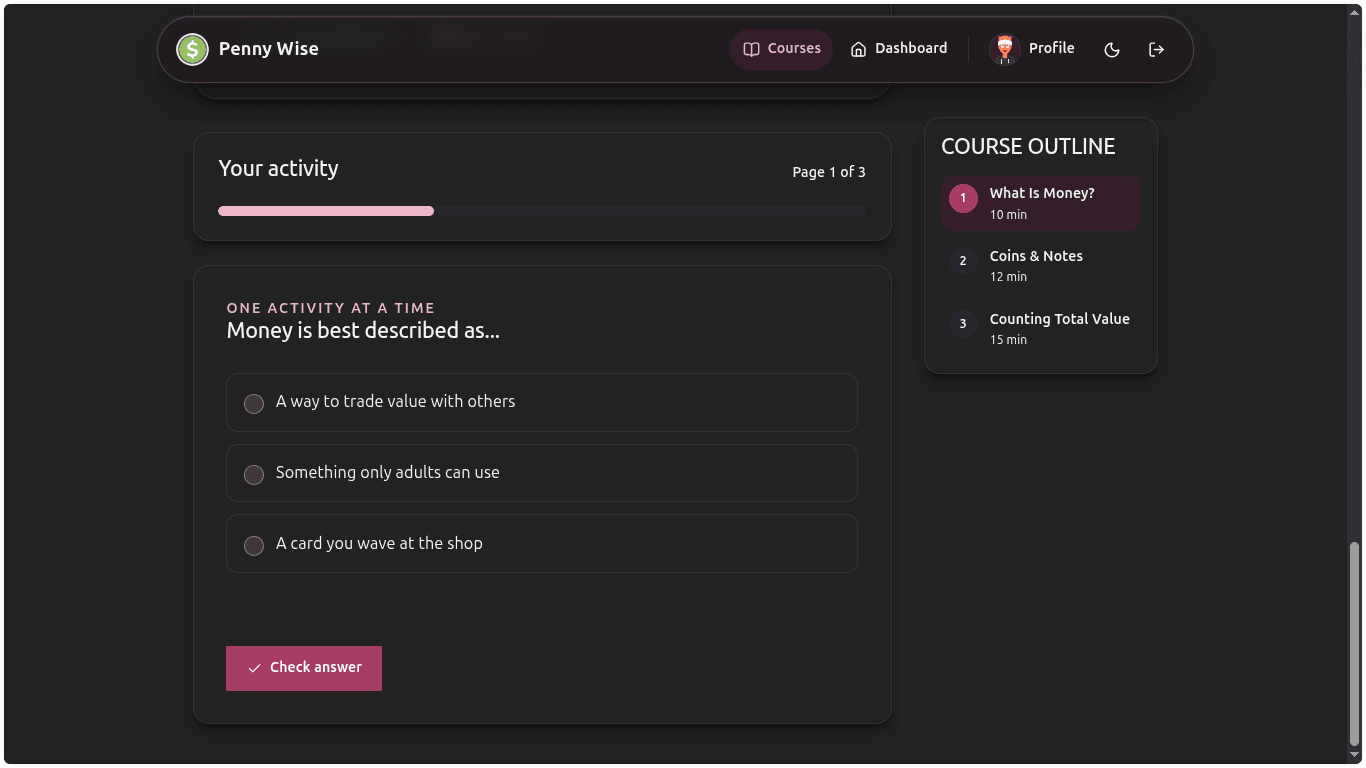Screen dimensions: 1366x768
Task: Click the "COURSE OUTLINE" heading
Action: (1028, 146)
